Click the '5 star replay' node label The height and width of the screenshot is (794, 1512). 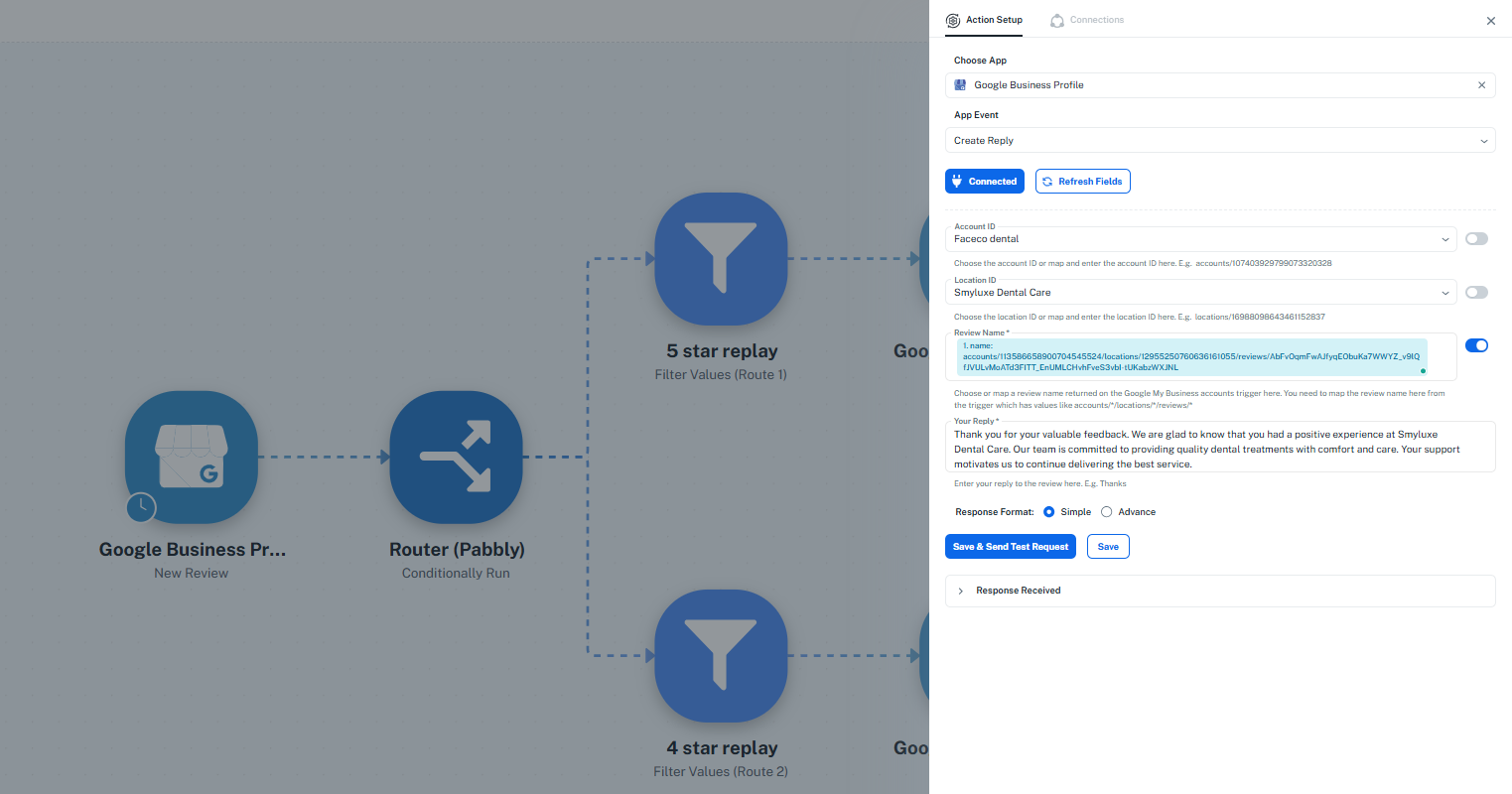click(x=722, y=351)
